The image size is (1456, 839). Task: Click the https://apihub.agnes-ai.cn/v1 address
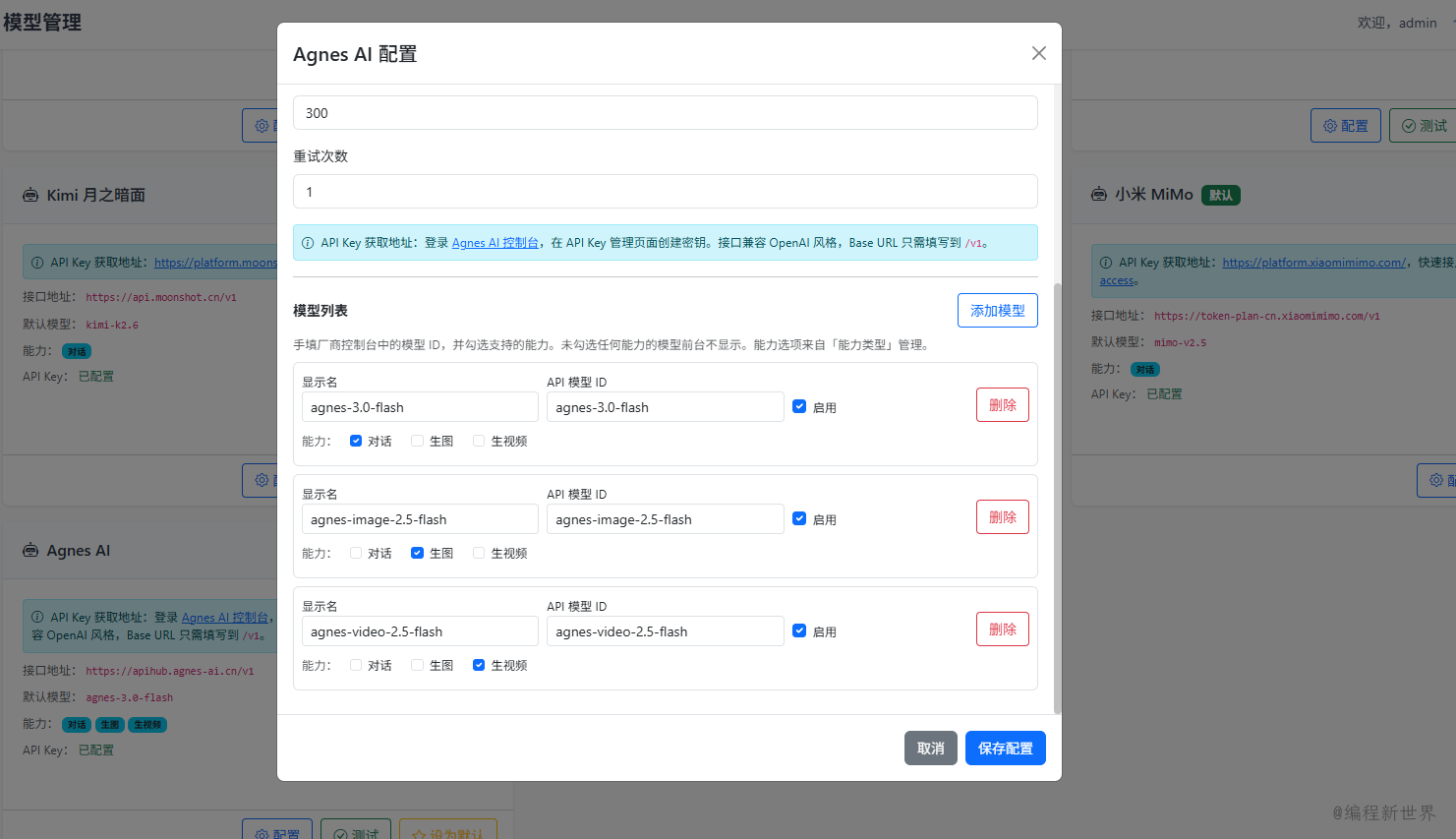click(170, 671)
